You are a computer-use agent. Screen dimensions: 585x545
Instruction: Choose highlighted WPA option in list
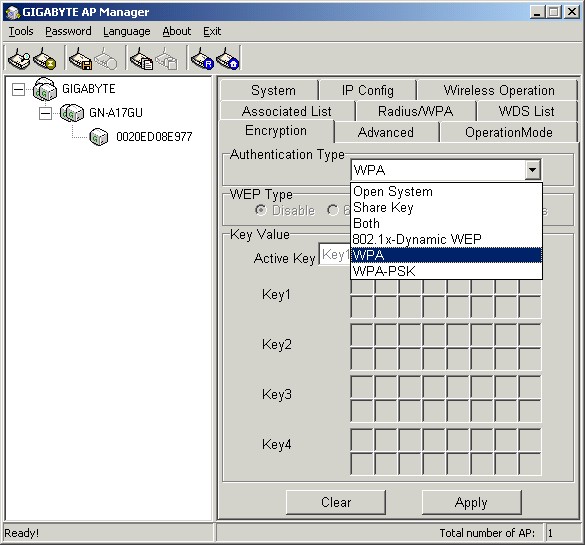(x=447, y=255)
